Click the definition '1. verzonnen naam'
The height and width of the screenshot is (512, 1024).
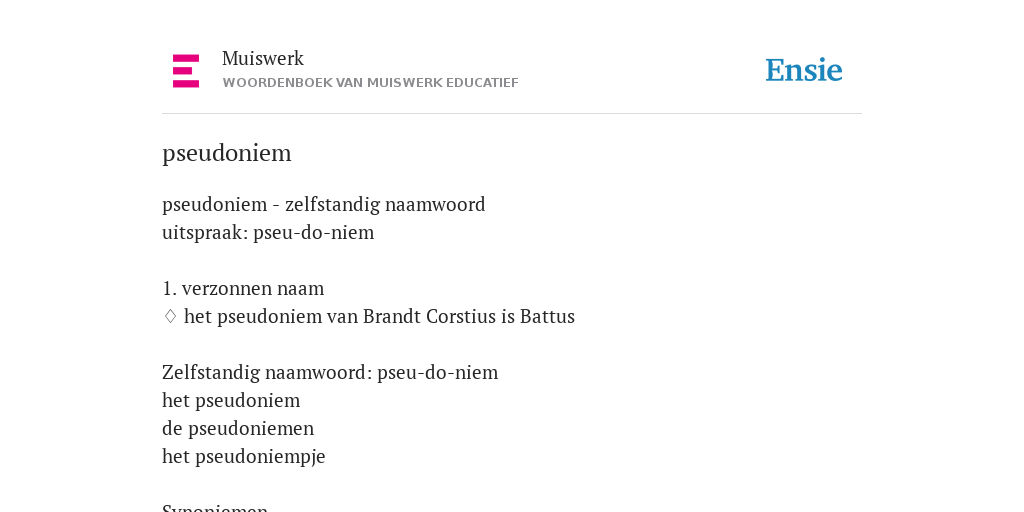243,288
